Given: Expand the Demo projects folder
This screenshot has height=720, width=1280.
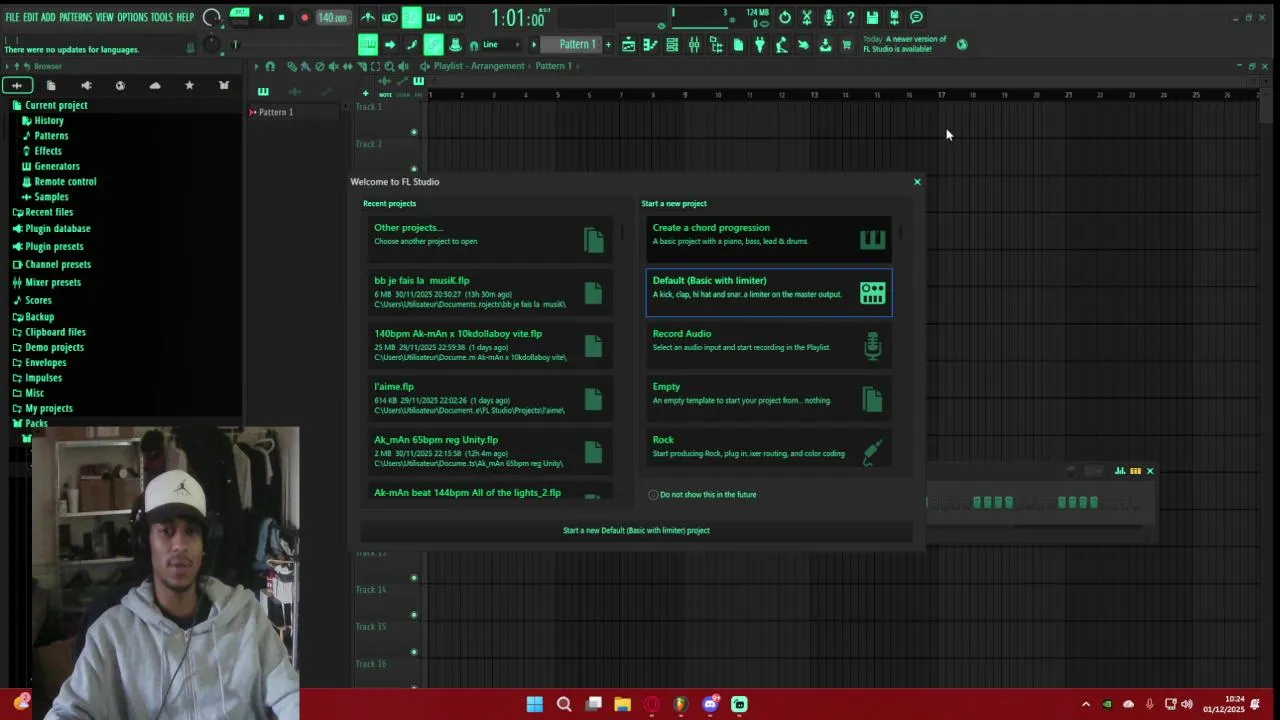Looking at the screenshot, I should pos(54,347).
